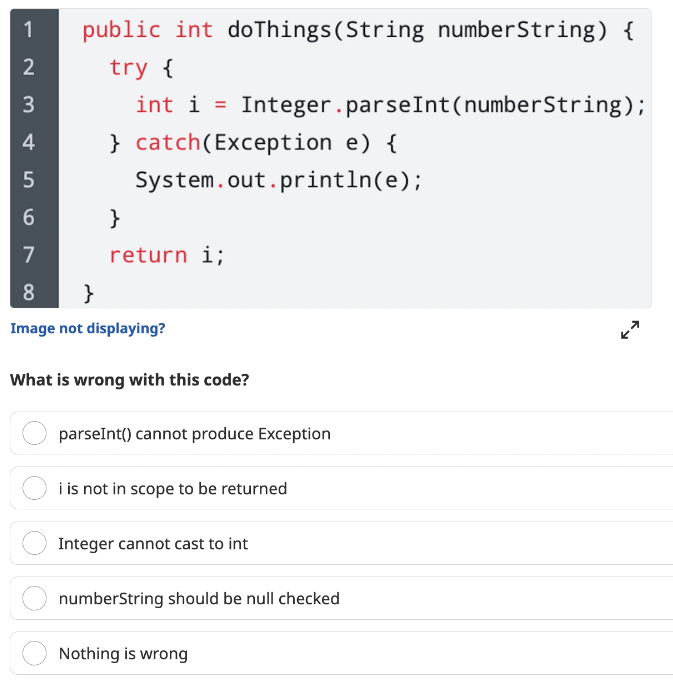The image size is (673, 683).
Task: Click the 'catch(Exception e)' code line
Action: (x=253, y=143)
